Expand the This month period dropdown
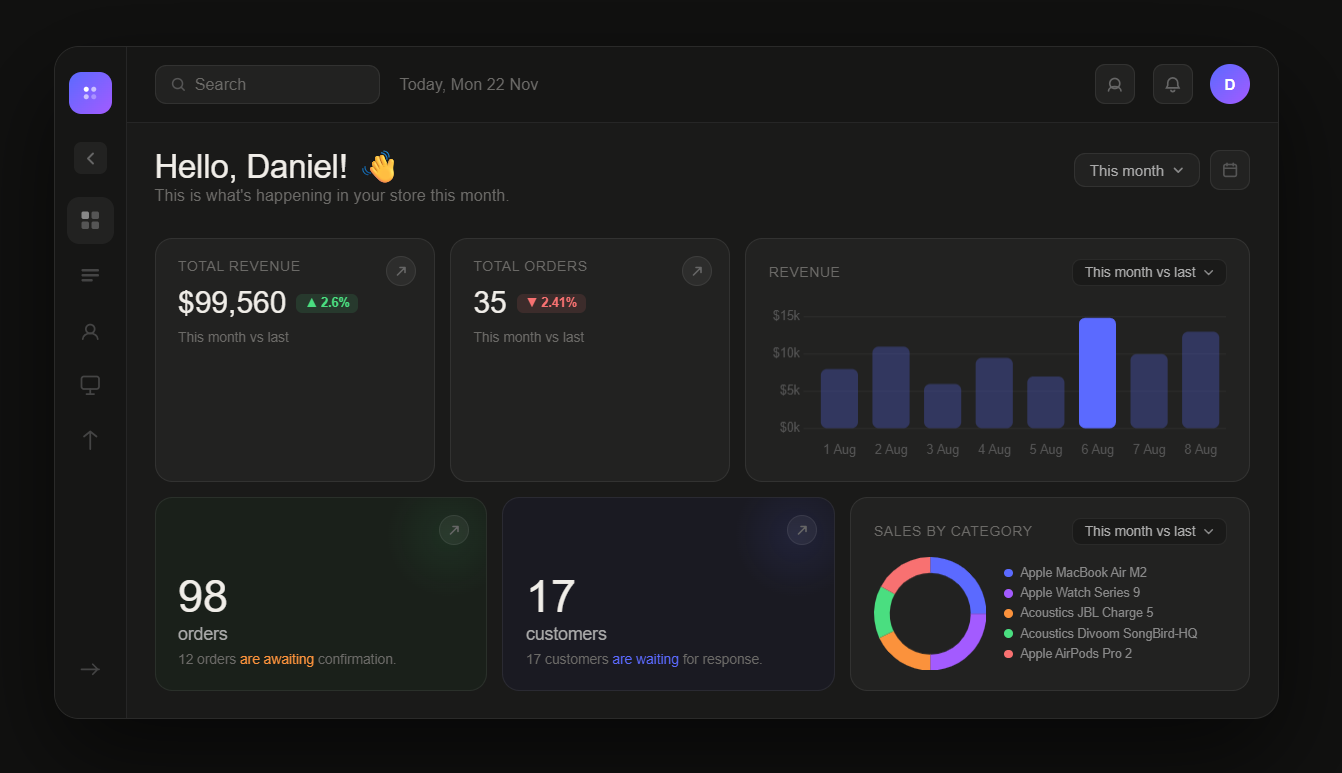The image size is (1342, 773). point(1136,171)
